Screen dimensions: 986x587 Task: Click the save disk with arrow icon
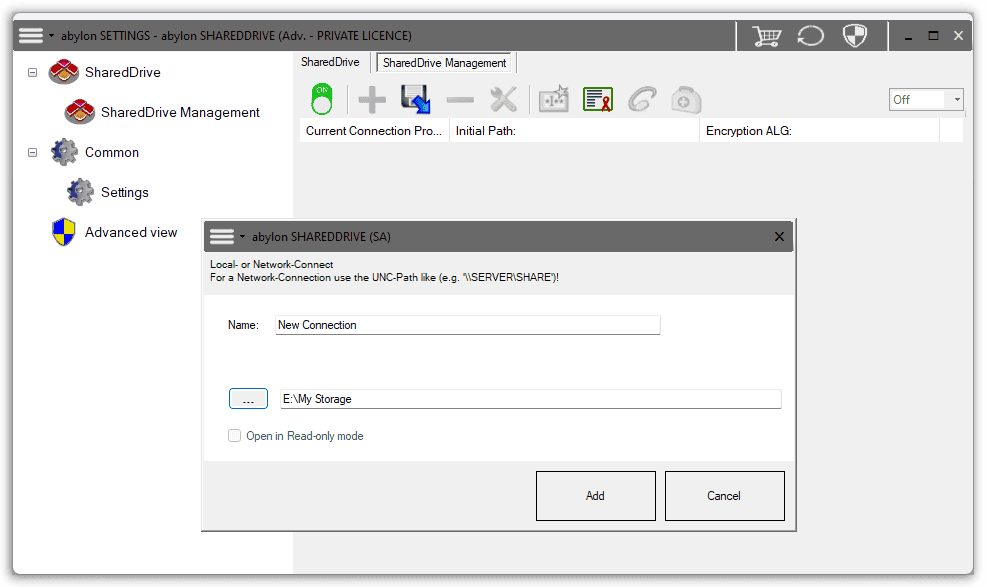[416, 99]
